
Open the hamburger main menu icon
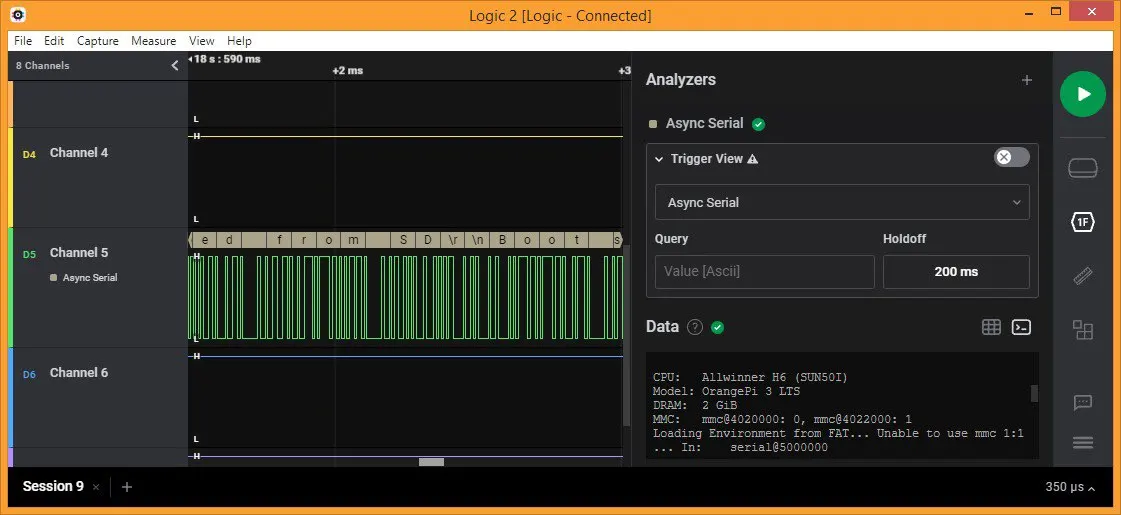click(1082, 443)
